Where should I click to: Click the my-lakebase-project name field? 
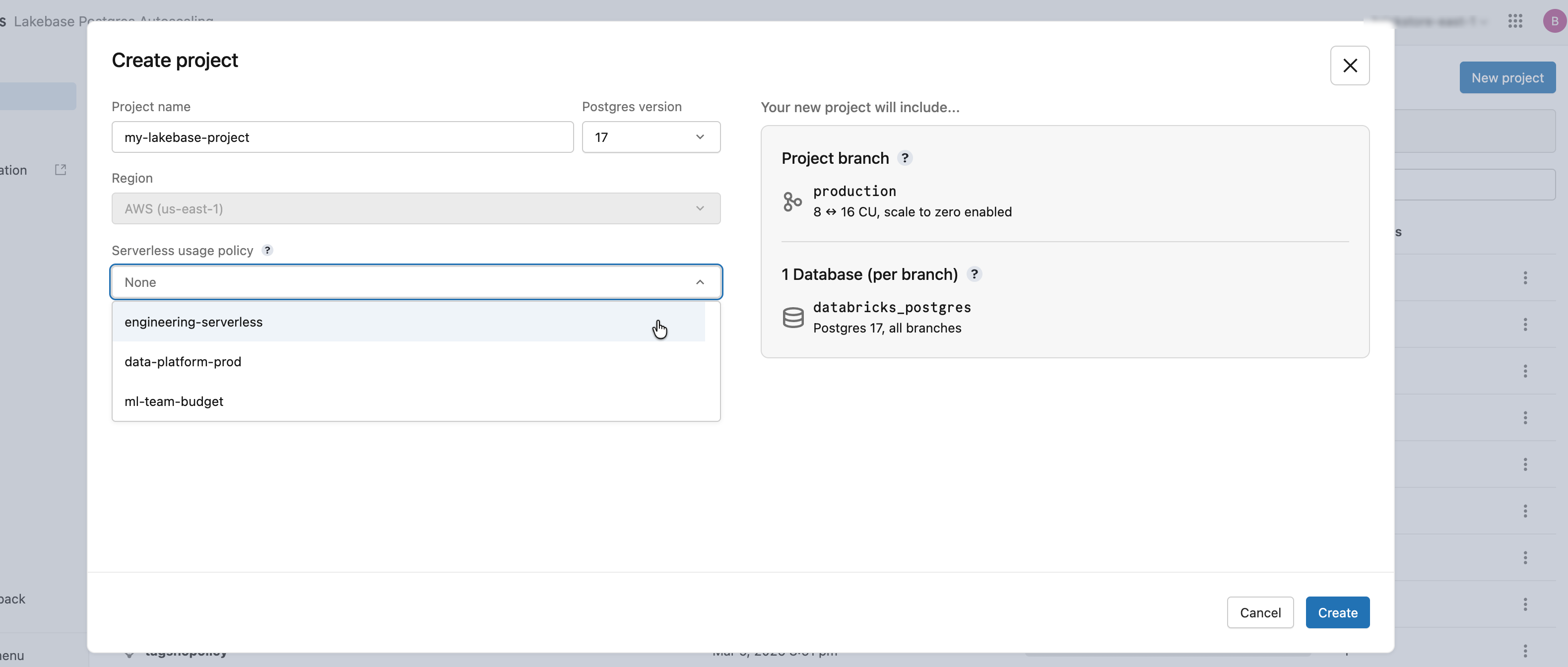tap(342, 137)
